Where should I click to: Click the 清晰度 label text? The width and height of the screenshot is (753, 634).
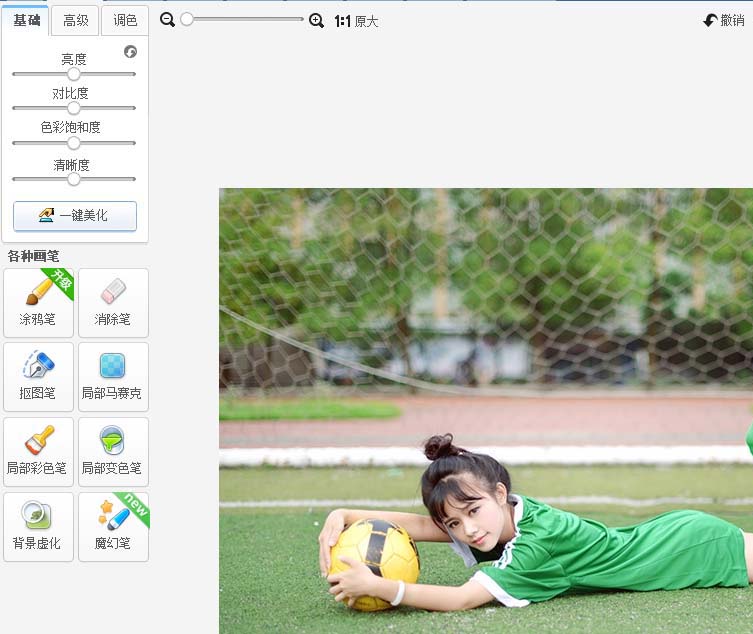[x=72, y=165]
